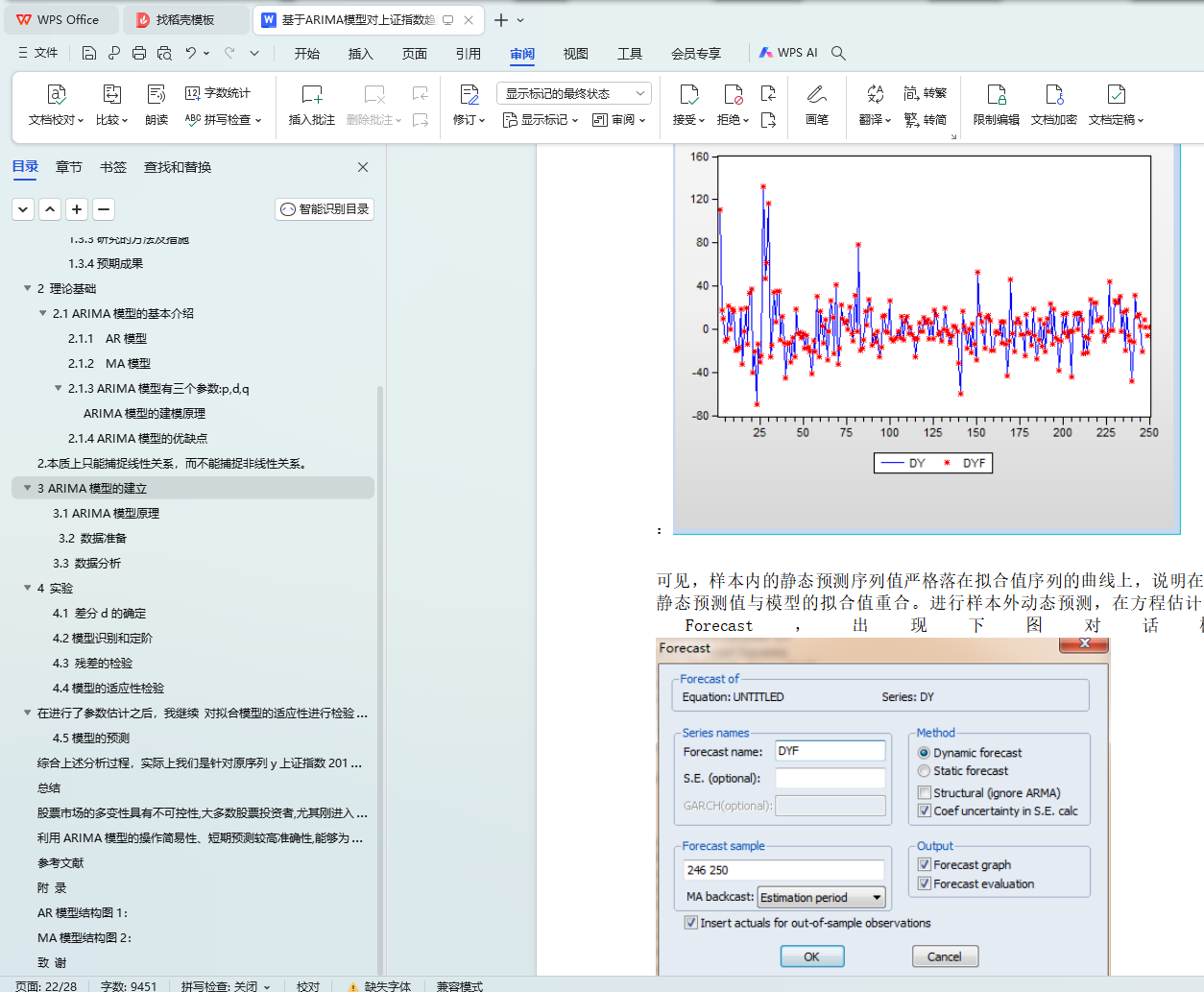Switch to the 视图 ribbon tab

576,54
